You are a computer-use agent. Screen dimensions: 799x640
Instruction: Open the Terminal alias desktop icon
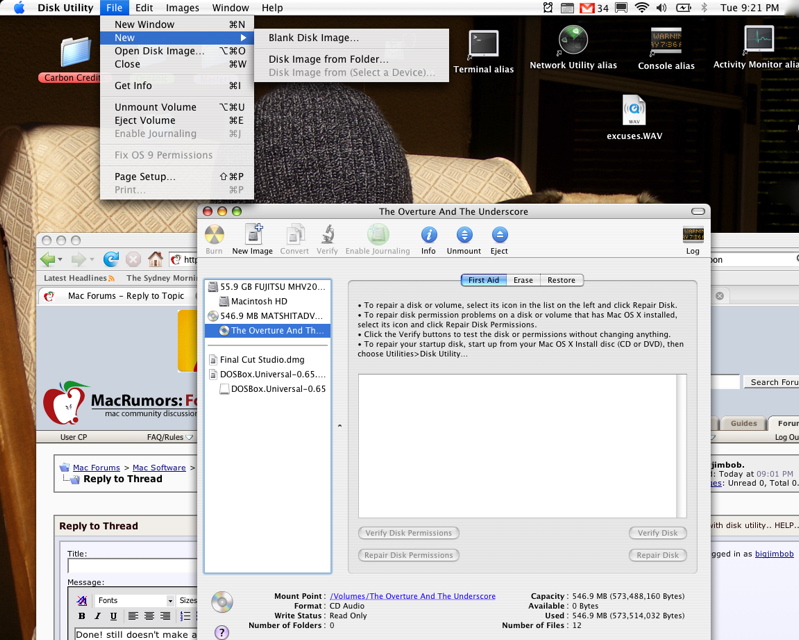point(483,44)
